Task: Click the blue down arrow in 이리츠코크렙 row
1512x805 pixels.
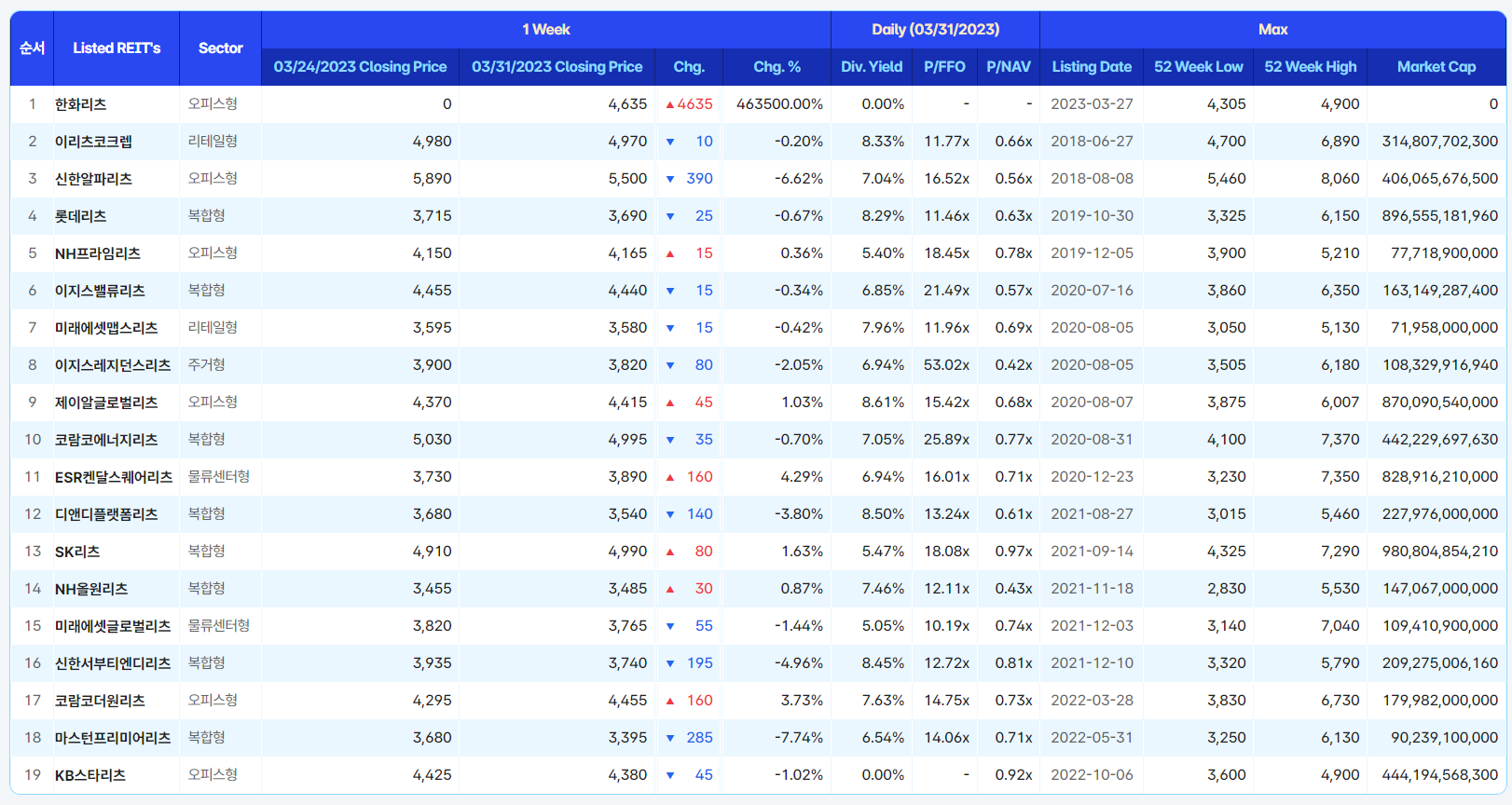Action: click(x=670, y=142)
